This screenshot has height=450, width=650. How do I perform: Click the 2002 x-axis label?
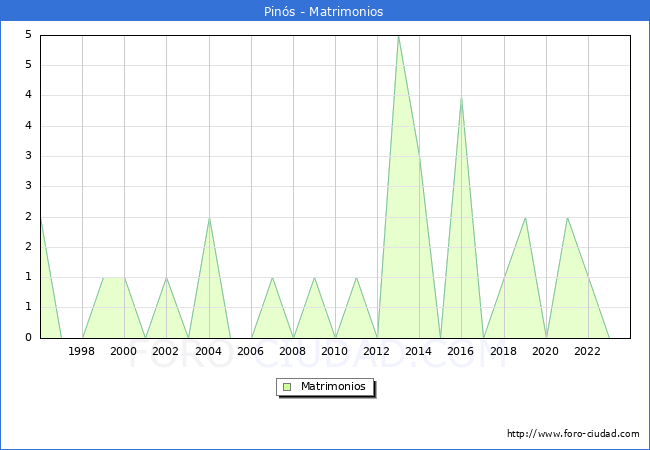click(x=165, y=351)
